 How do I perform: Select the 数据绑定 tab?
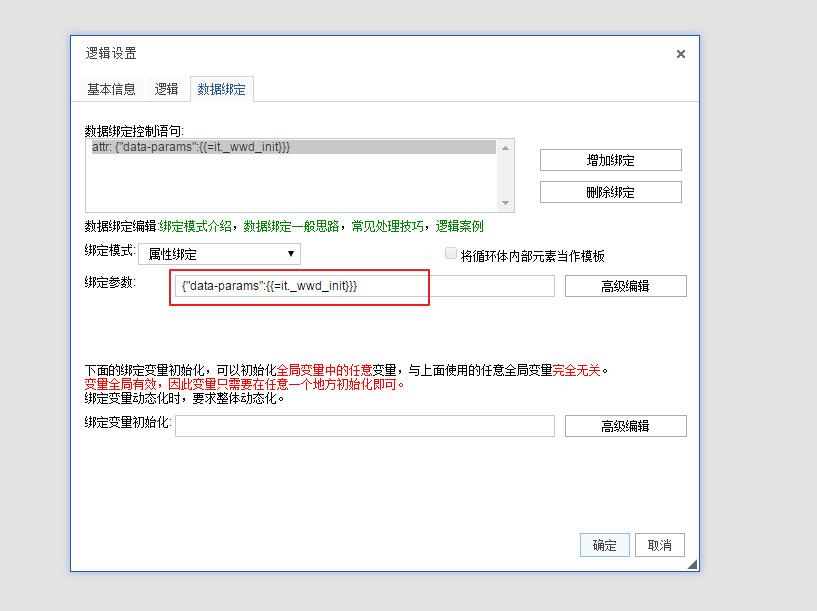[222, 89]
